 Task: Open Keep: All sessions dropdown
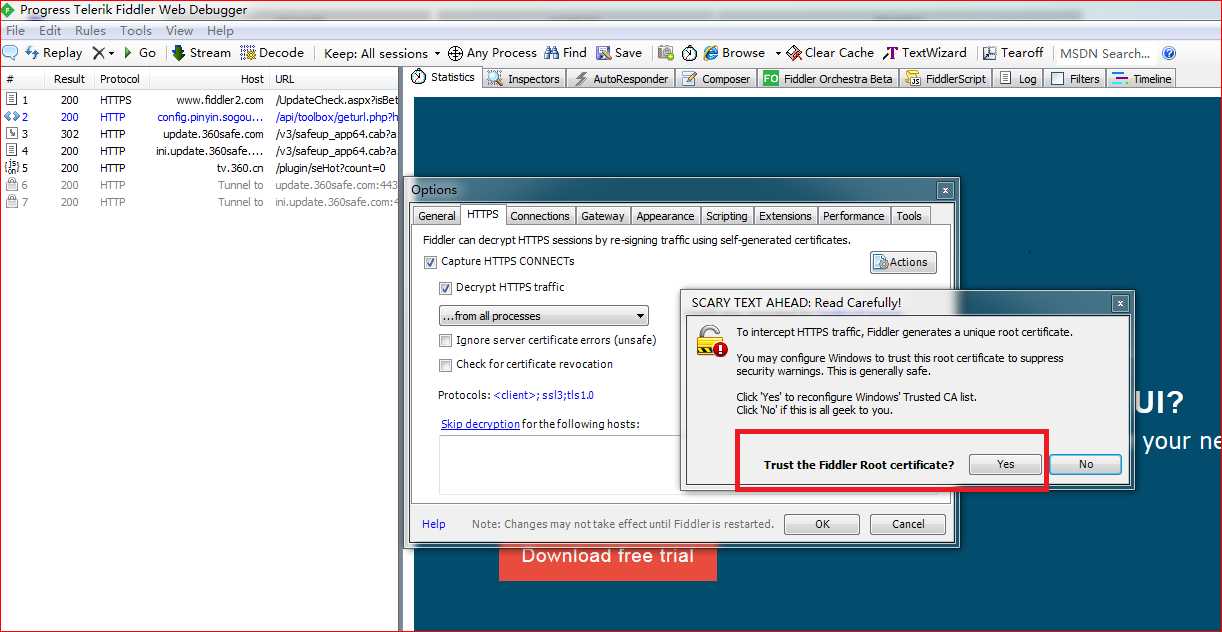click(382, 53)
